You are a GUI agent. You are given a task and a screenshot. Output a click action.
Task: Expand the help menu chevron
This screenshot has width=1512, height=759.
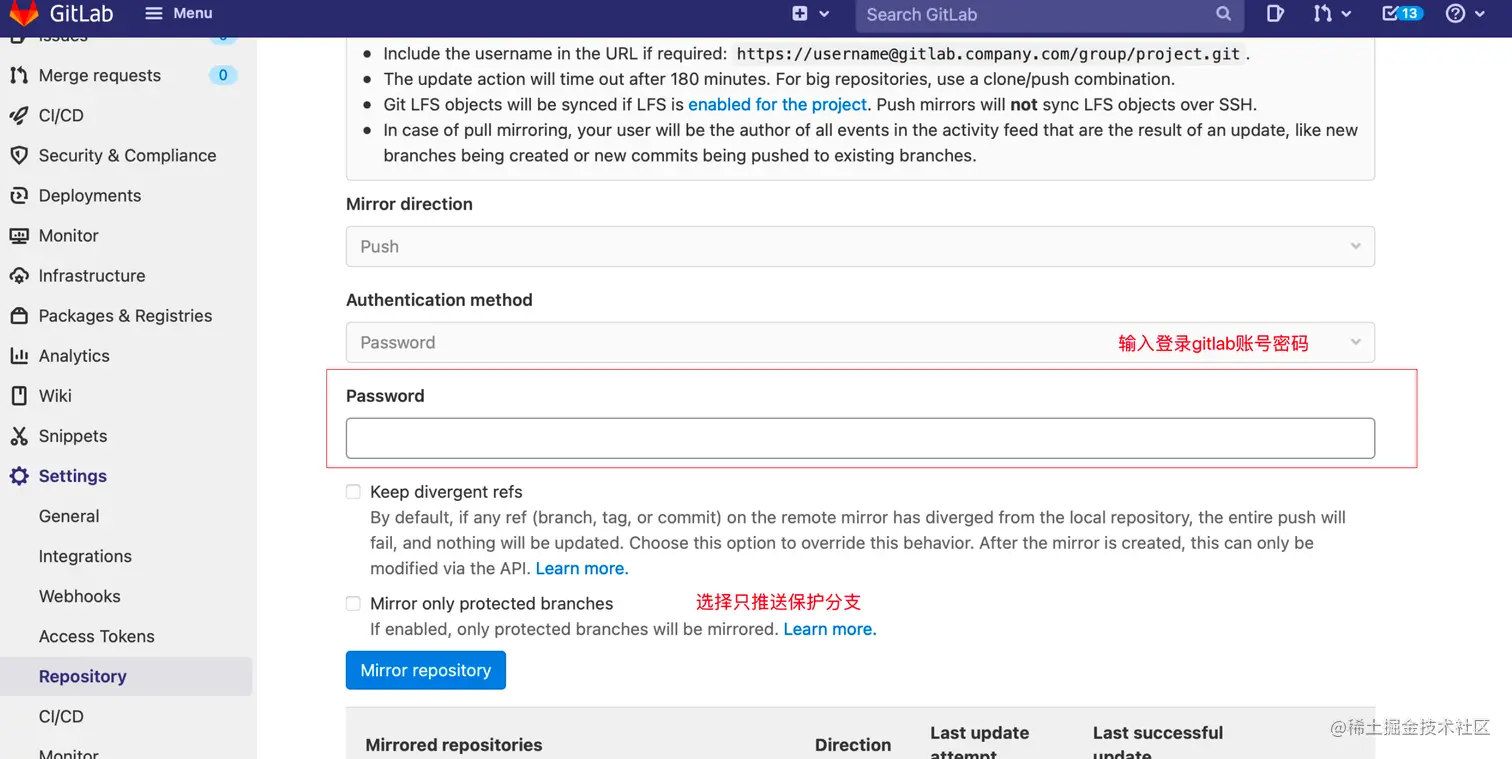click(1481, 13)
